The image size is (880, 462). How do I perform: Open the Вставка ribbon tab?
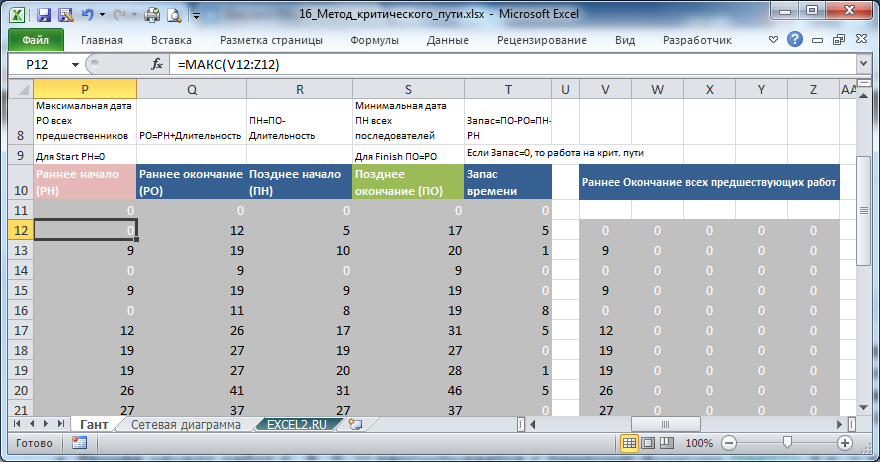tap(171, 40)
